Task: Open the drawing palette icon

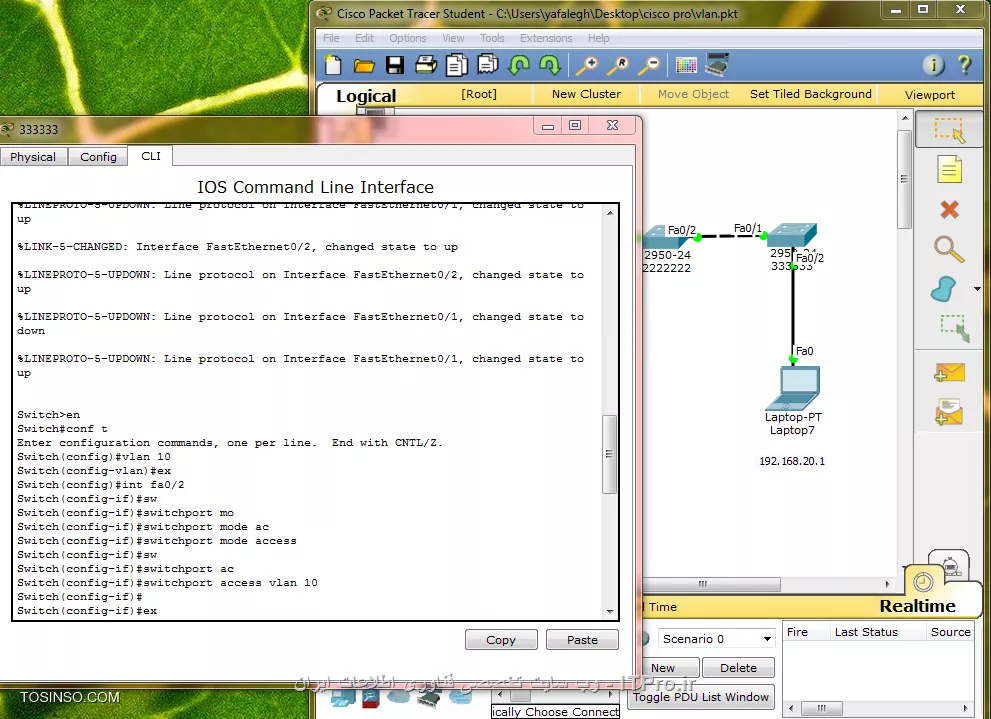Action: (686, 65)
